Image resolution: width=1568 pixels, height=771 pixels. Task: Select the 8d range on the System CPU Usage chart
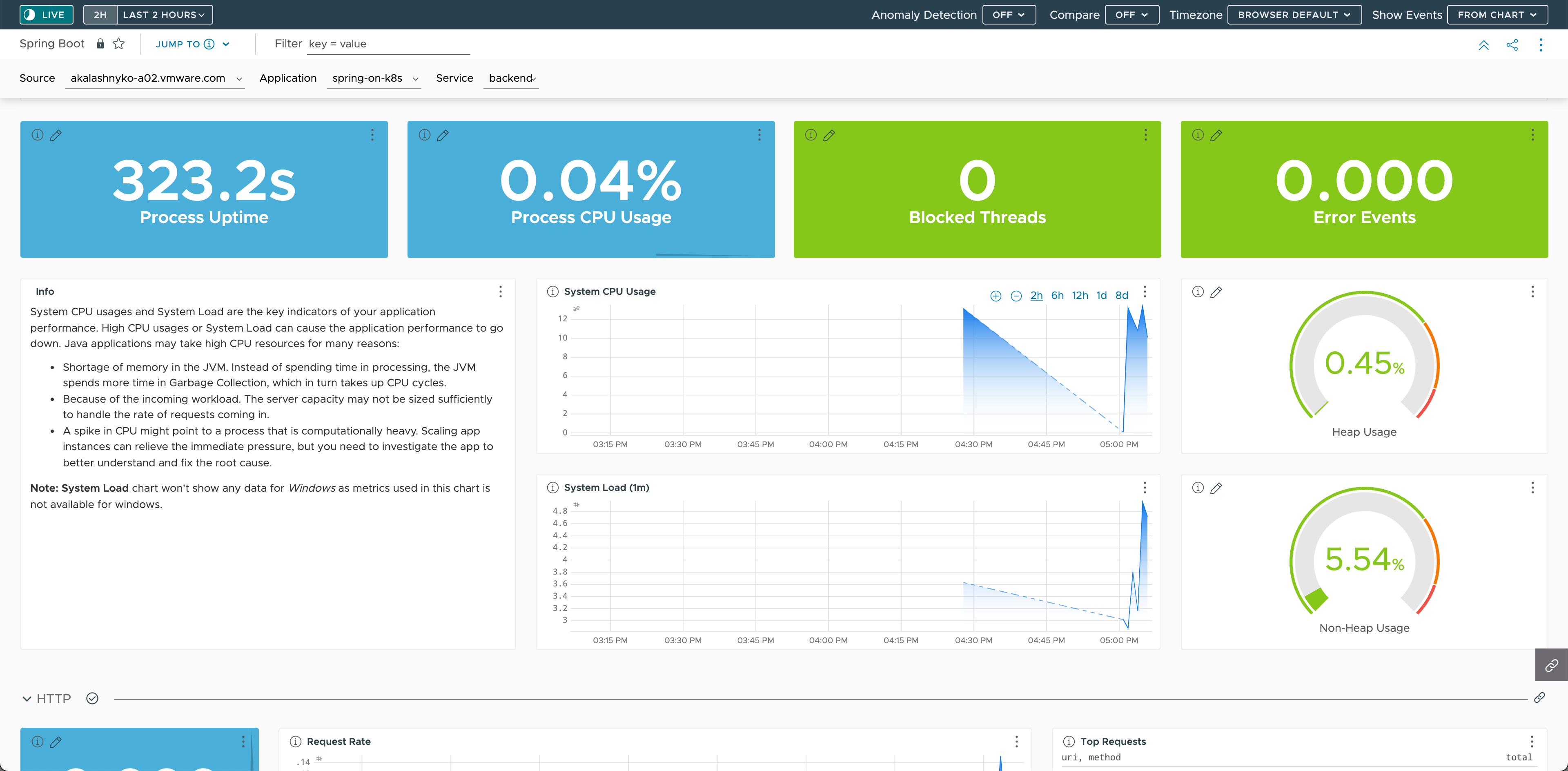pos(1121,295)
